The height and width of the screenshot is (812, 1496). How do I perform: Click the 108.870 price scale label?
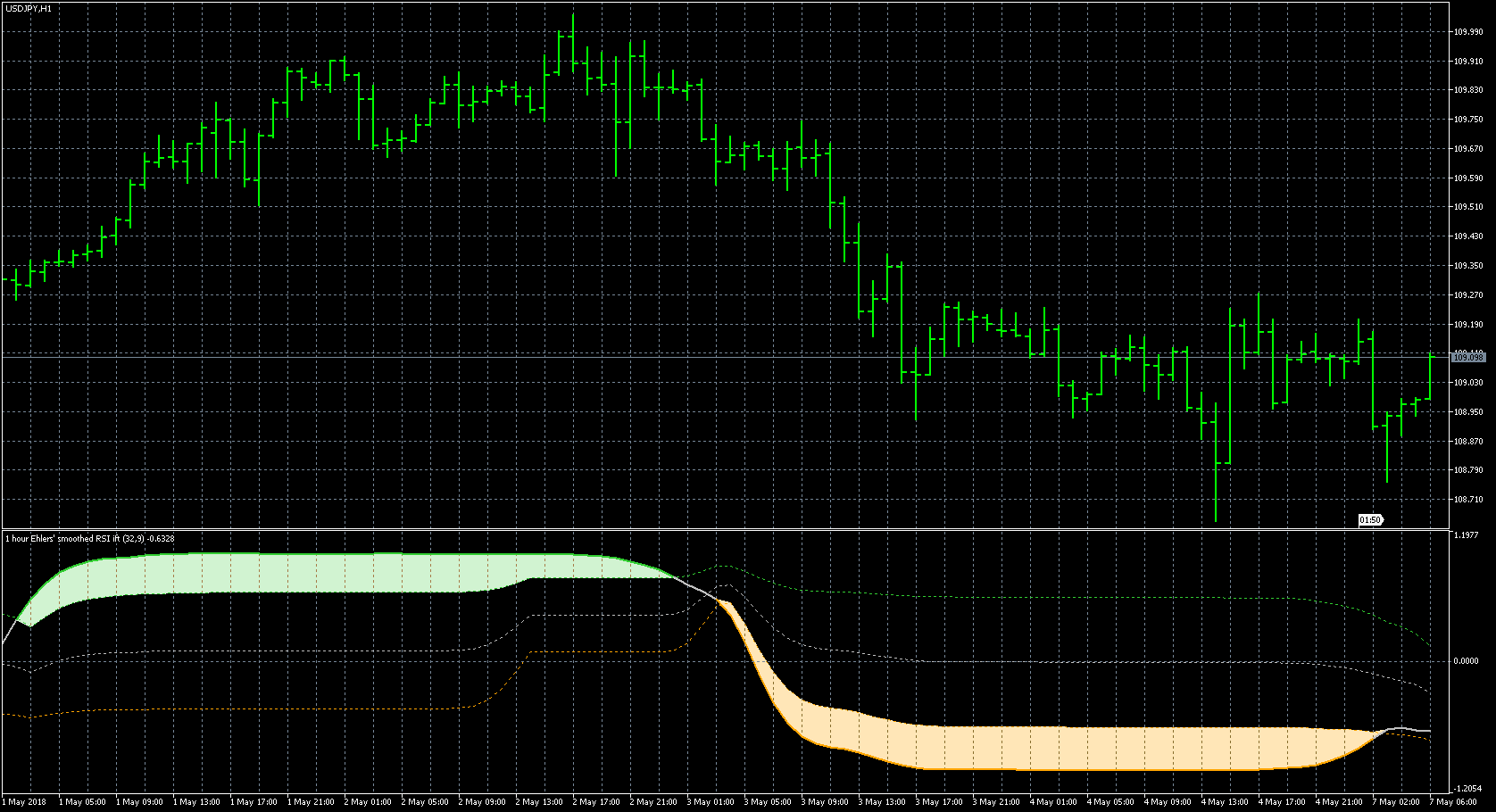point(1468,442)
